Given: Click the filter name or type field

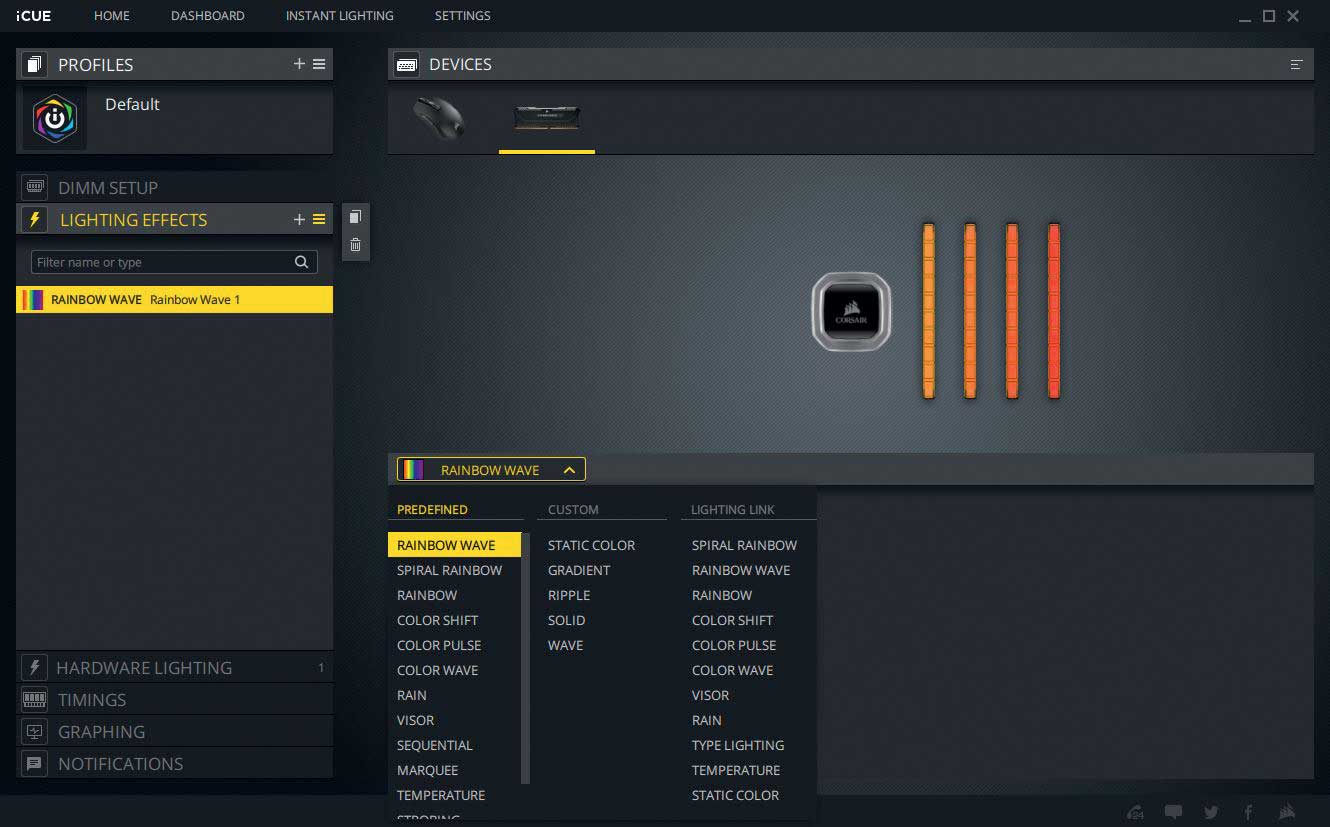Looking at the screenshot, I should coord(162,262).
